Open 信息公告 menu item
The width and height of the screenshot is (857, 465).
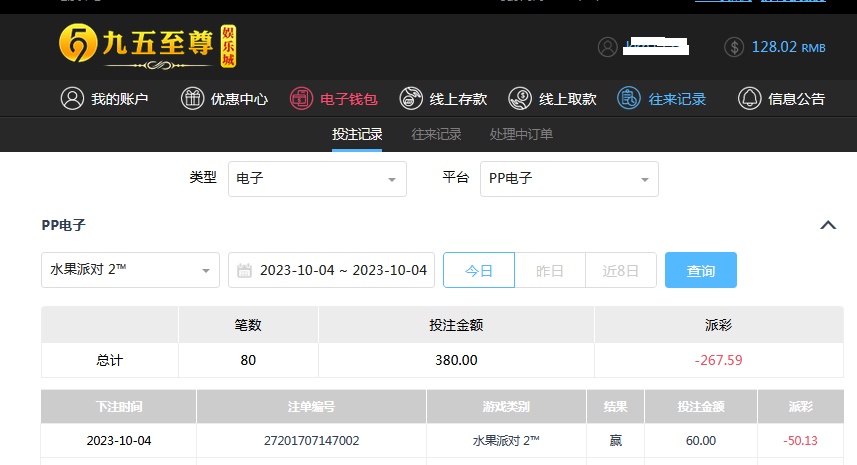coord(782,99)
